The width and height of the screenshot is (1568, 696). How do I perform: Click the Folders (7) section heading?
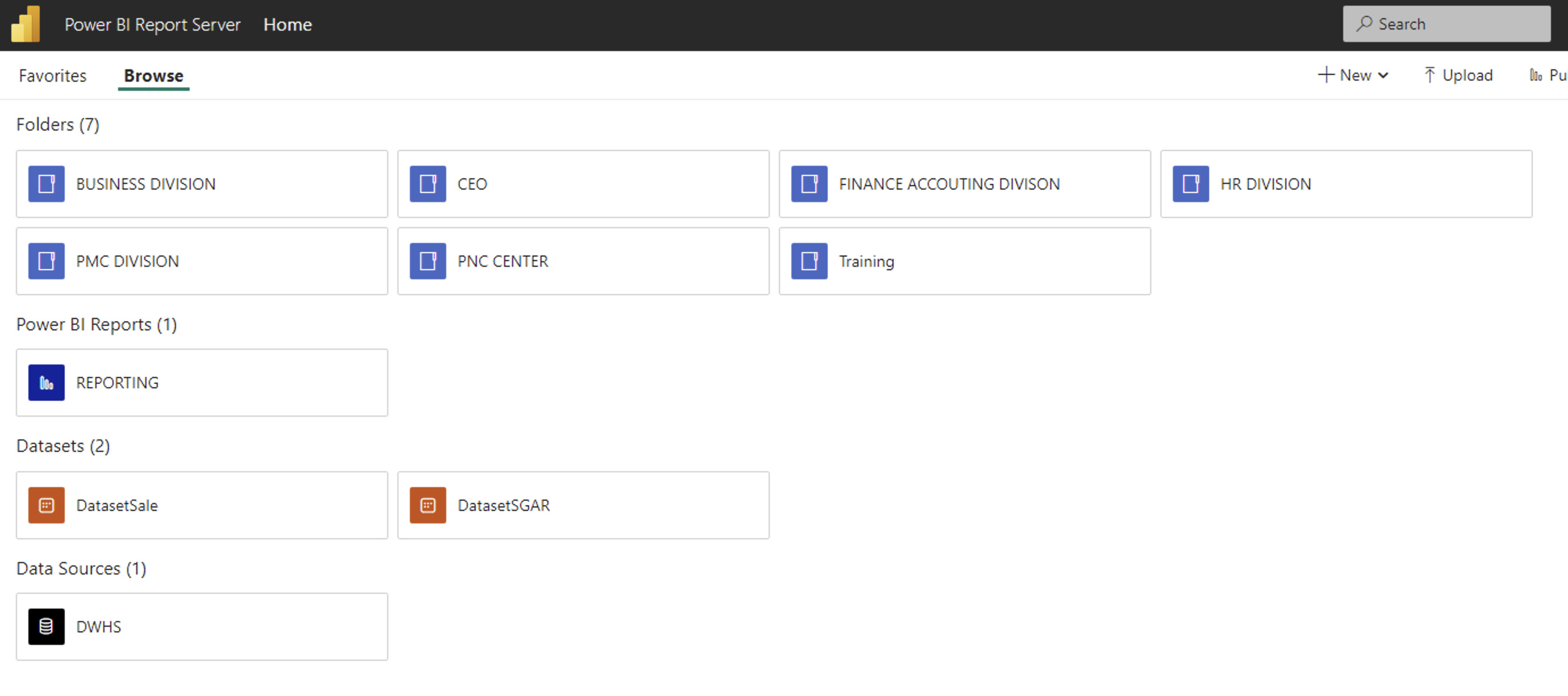pos(58,124)
